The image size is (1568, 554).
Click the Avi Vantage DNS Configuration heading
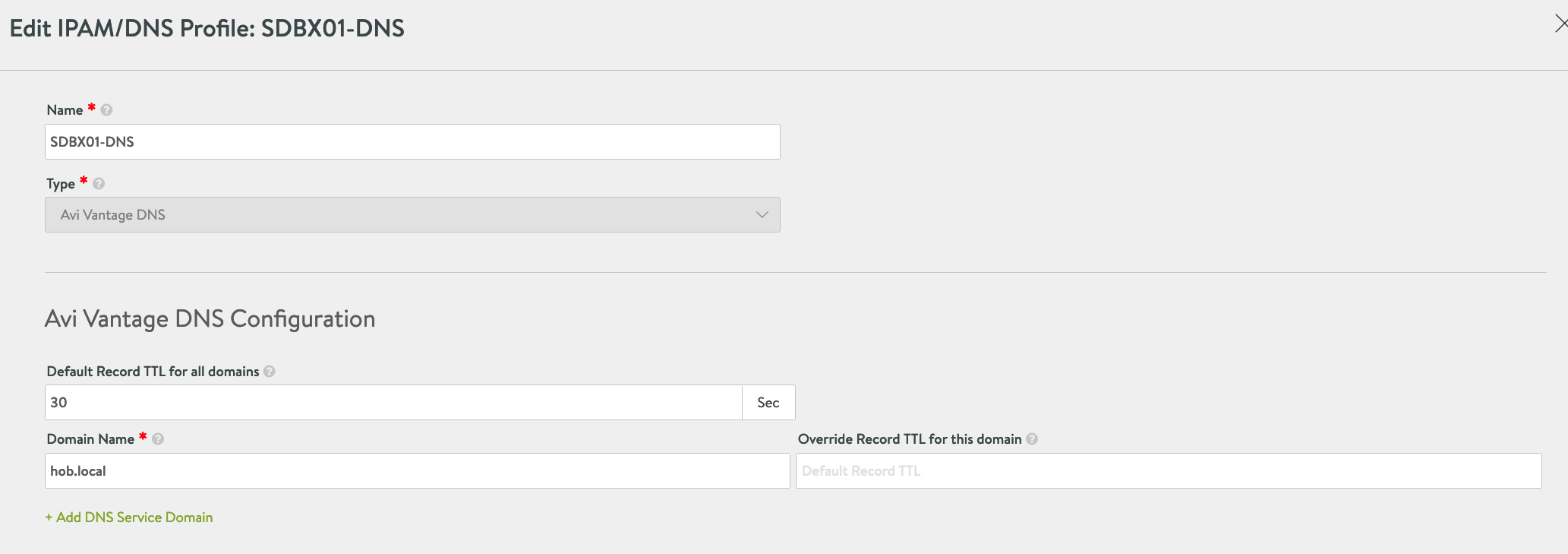click(x=210, y=319)
